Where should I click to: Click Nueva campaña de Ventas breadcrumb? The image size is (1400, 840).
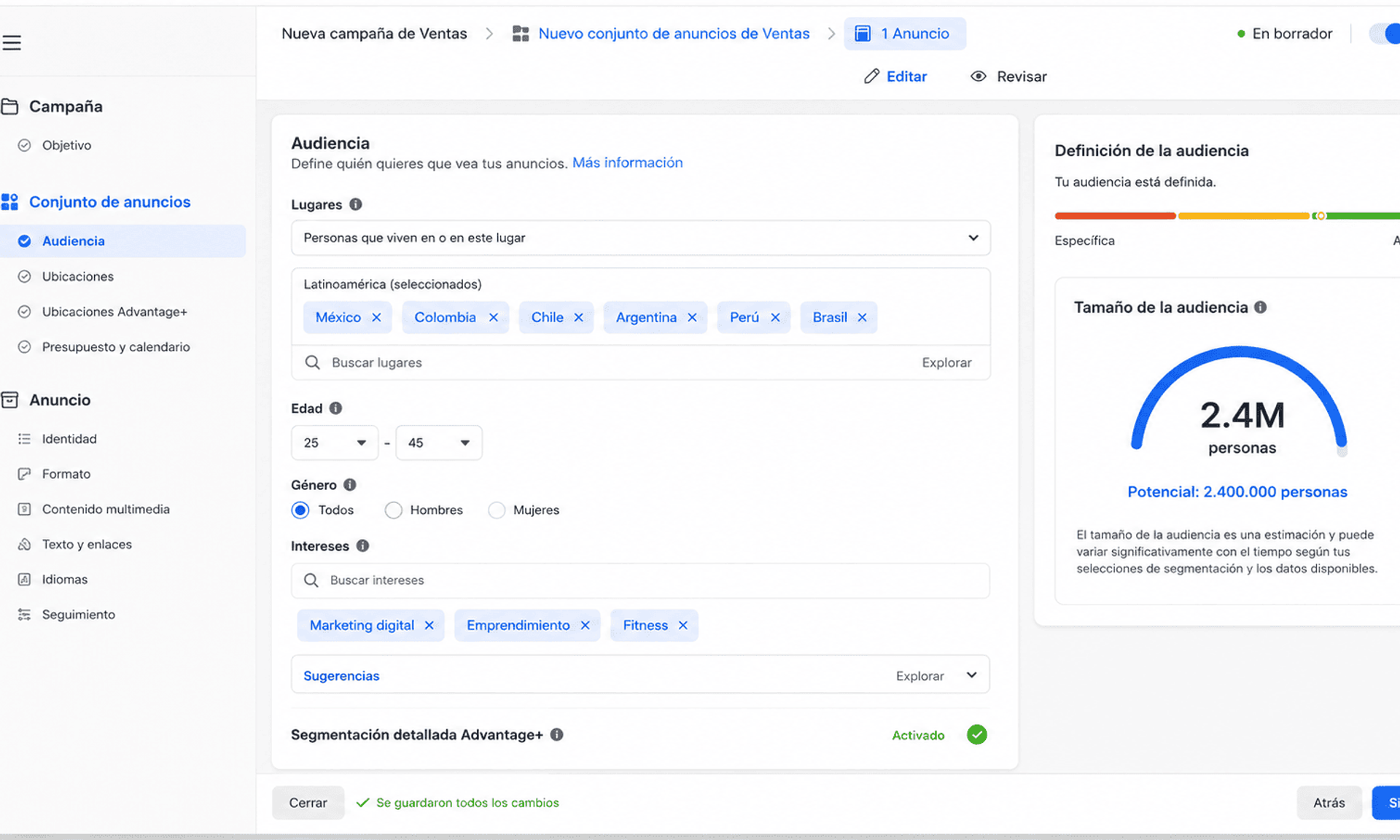[x=374, y=34]
